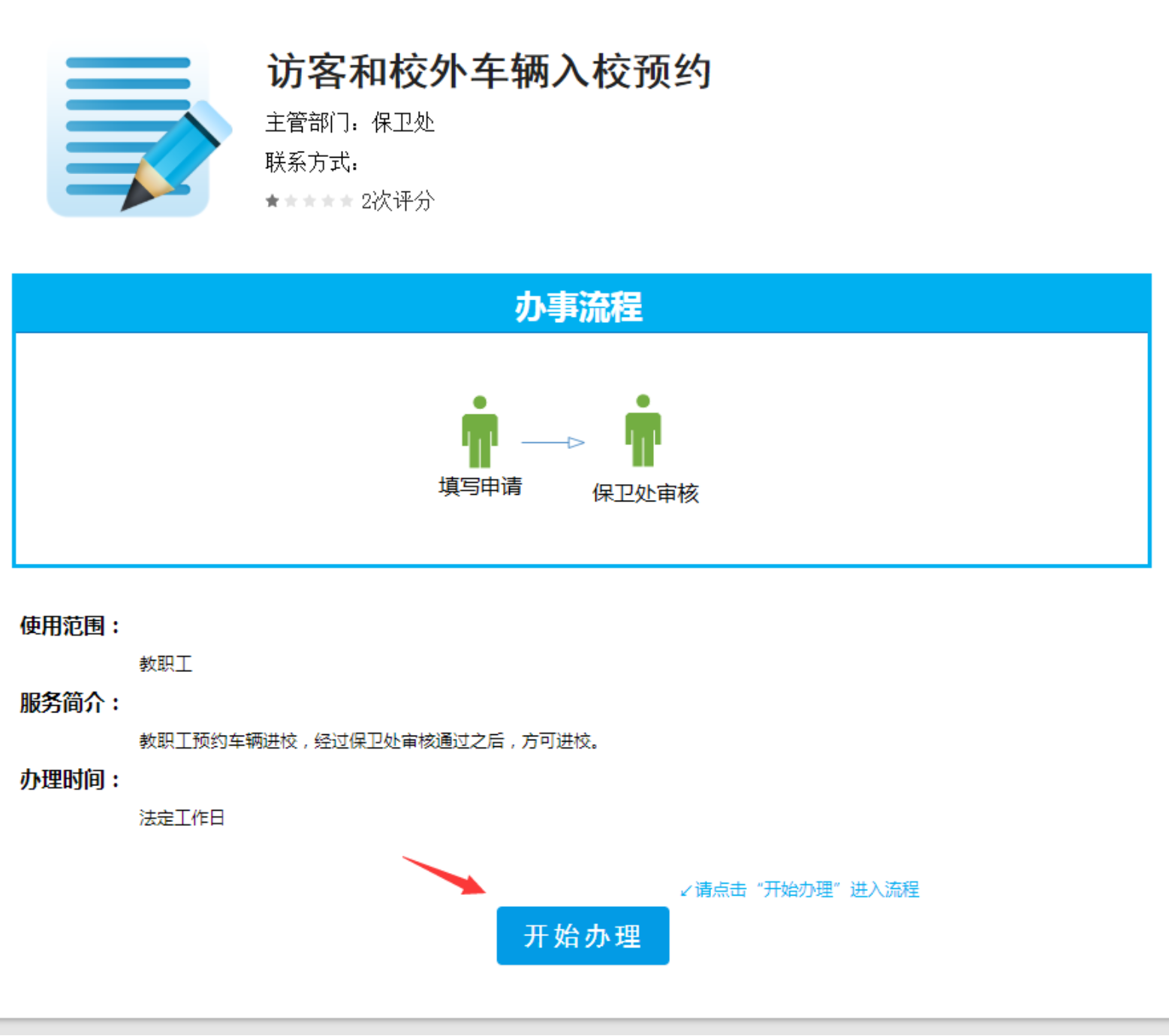Select the 填写申请 step label

click(481, 486)
